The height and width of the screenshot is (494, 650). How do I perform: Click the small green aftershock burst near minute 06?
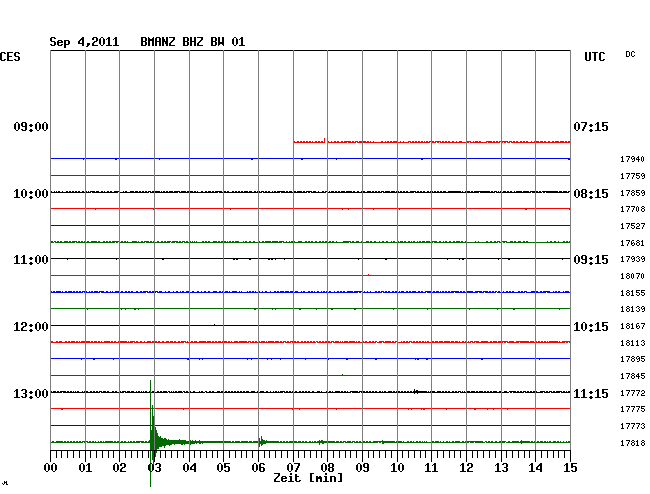(x=261, y=441)
